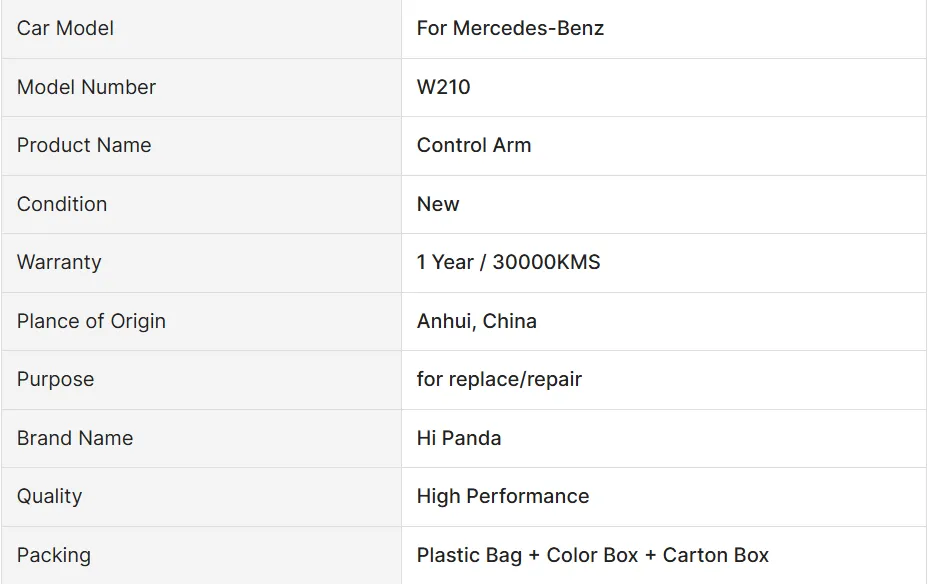
Task: Select the "High Performance" quality value
Action: [x=503, y=496]
